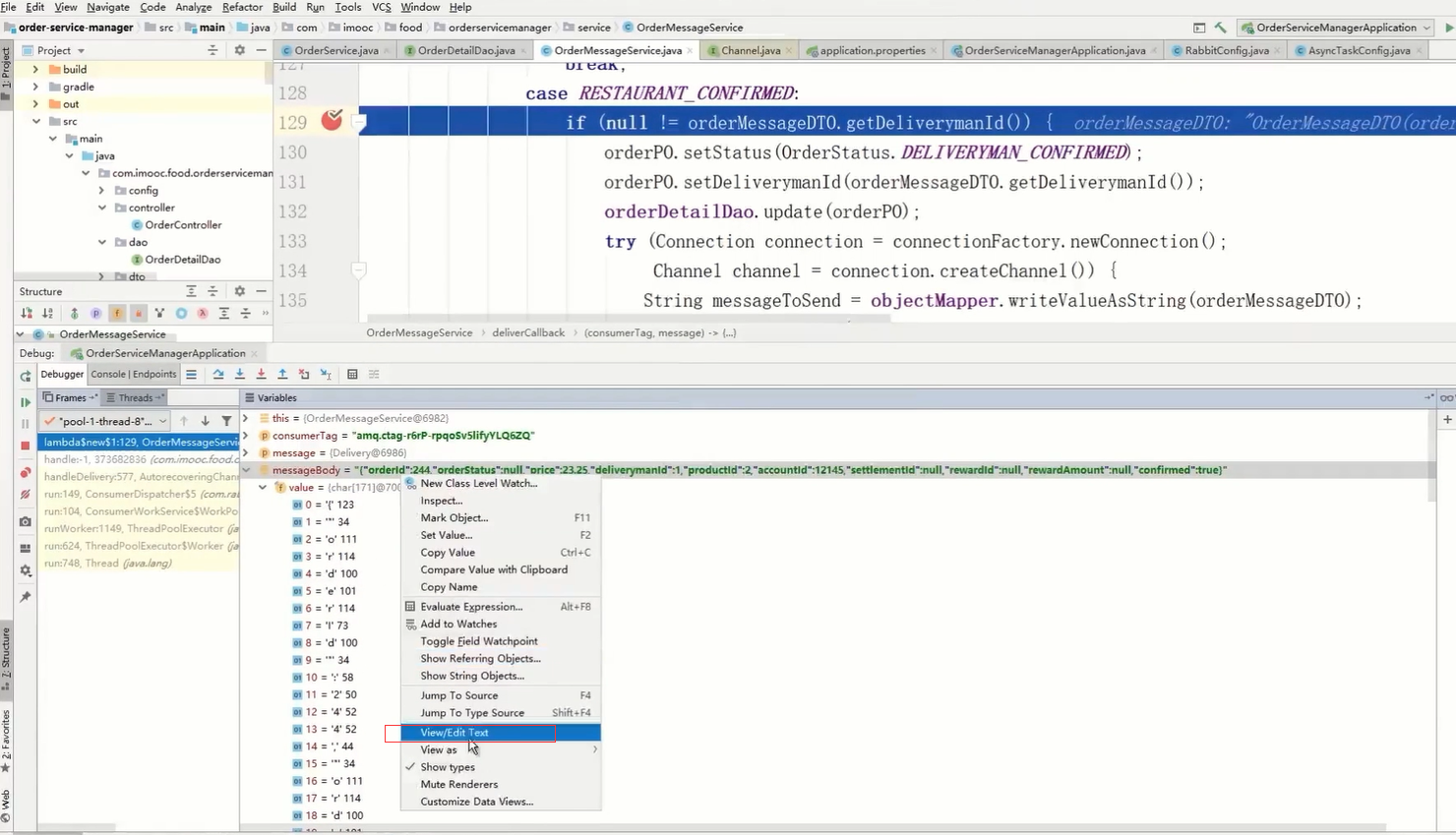Click OrderMessageService breadcrumb under editor
The height and width of the screenshot is (835, 1456).
(x=419, y=332)
